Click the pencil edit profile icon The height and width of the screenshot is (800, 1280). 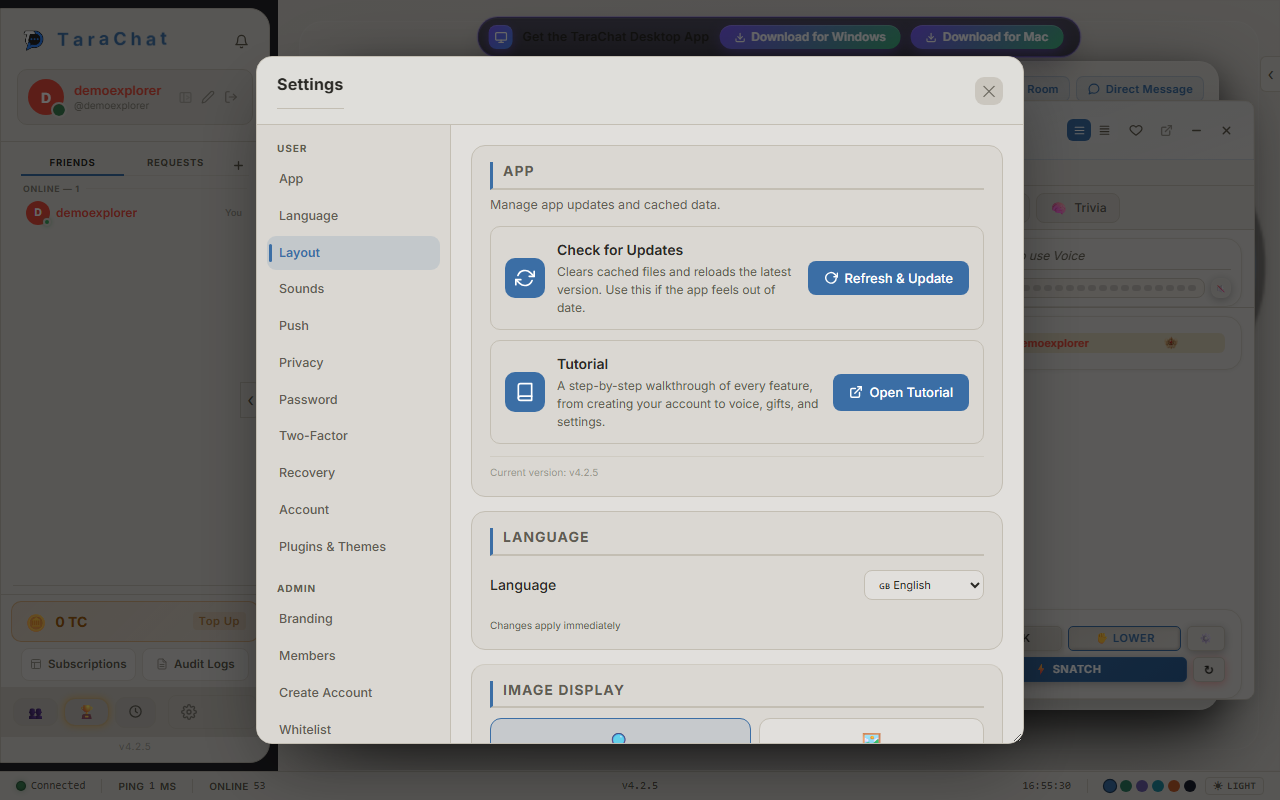click(208, 97)
